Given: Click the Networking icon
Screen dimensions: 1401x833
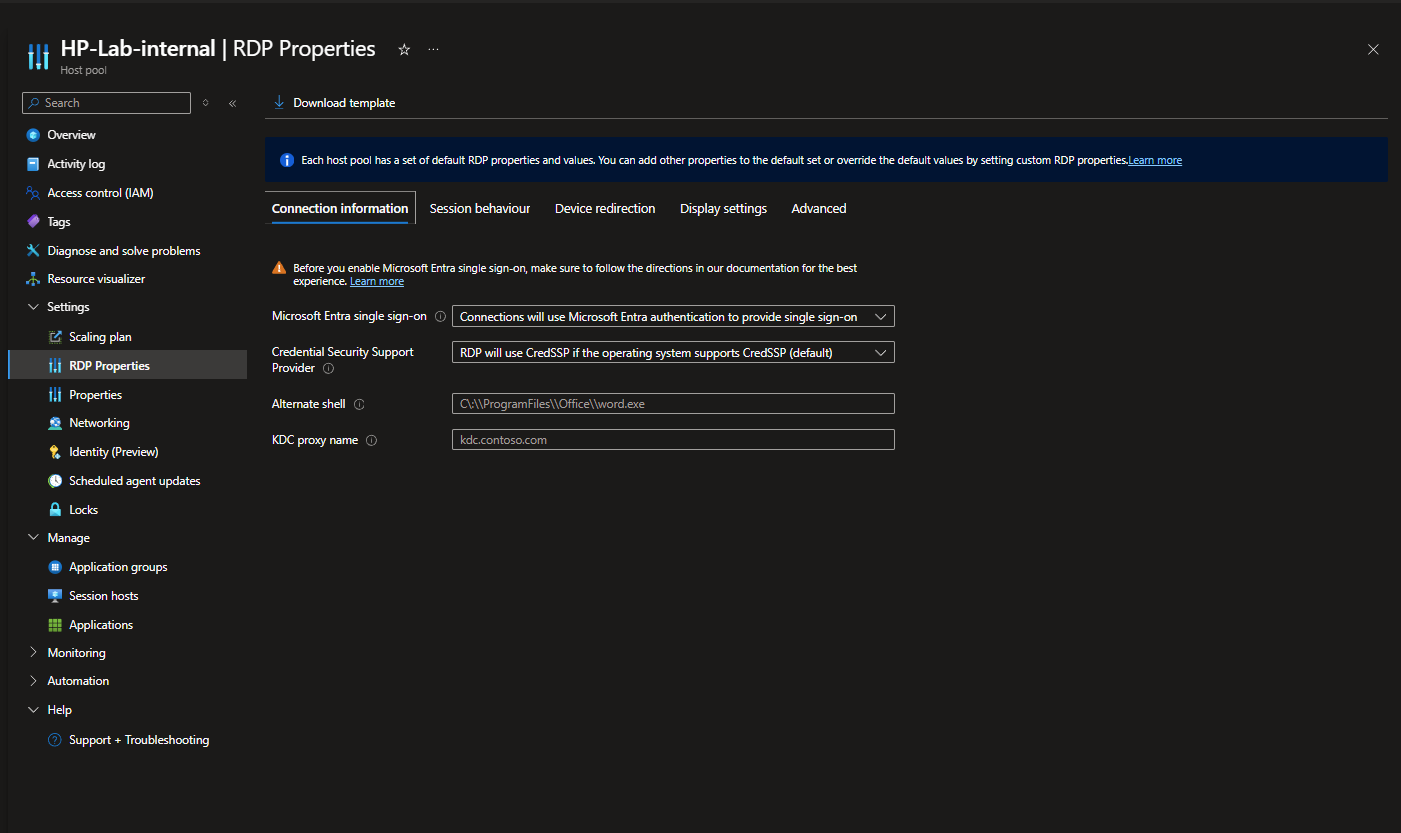Looking at the screenshot, I should pyautogui.click(x=55, y=423).
